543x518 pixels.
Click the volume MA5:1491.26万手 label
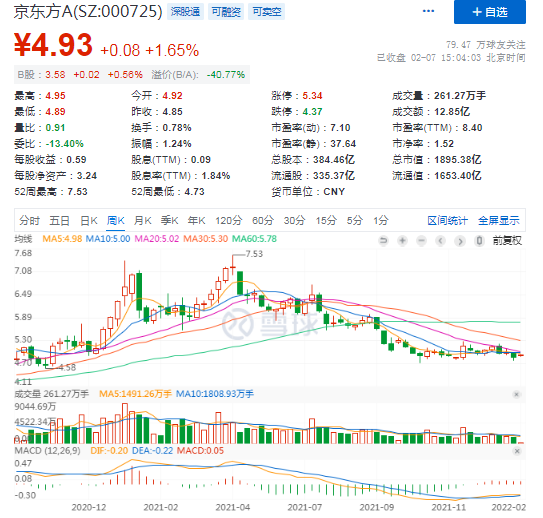[x=135, y=394]
